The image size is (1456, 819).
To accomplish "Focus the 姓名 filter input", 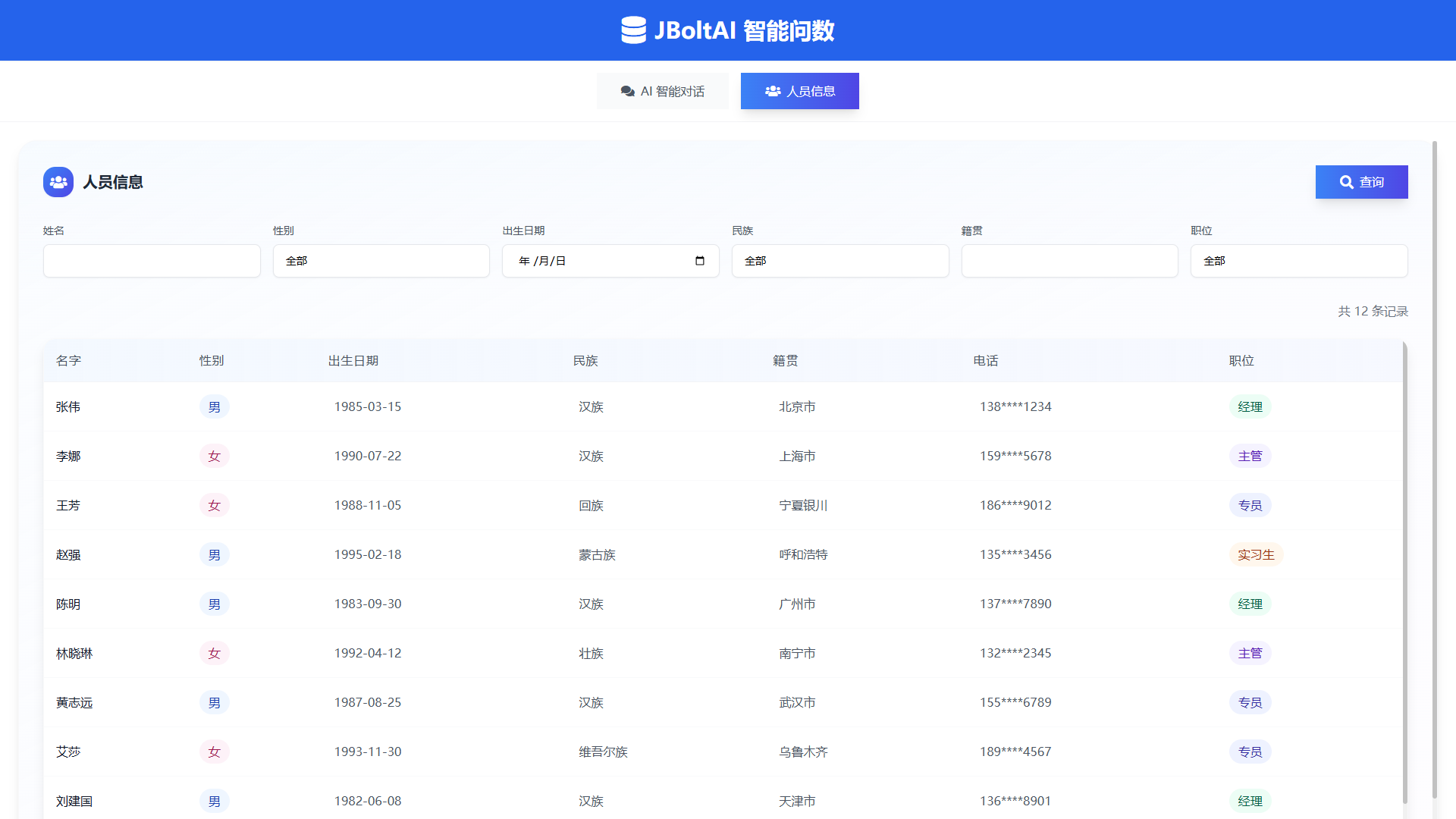I will tap(152, 261).
